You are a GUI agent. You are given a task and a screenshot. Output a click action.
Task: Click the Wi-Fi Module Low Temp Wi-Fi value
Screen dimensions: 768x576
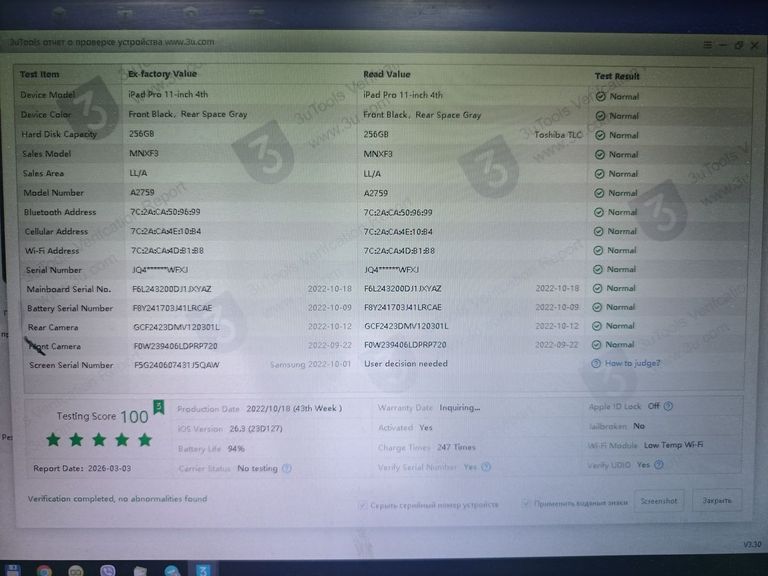pyautogui.click(x=673, y=445)
